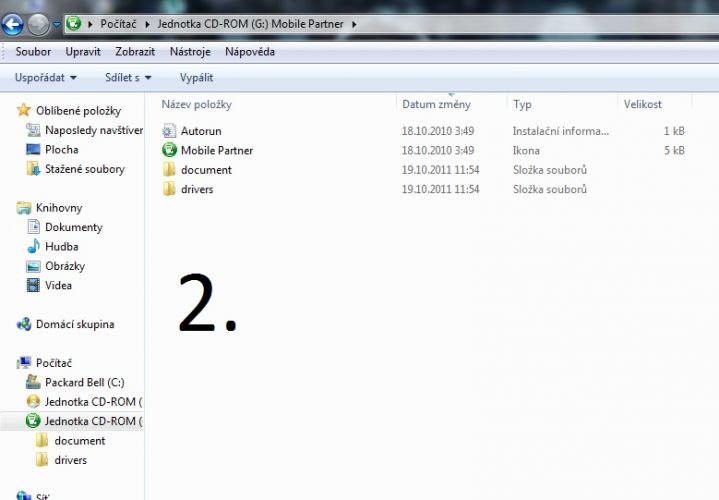
Task: Click the Vypálit toolbar button
Action: pyautogui.click(x=196, y=78)
